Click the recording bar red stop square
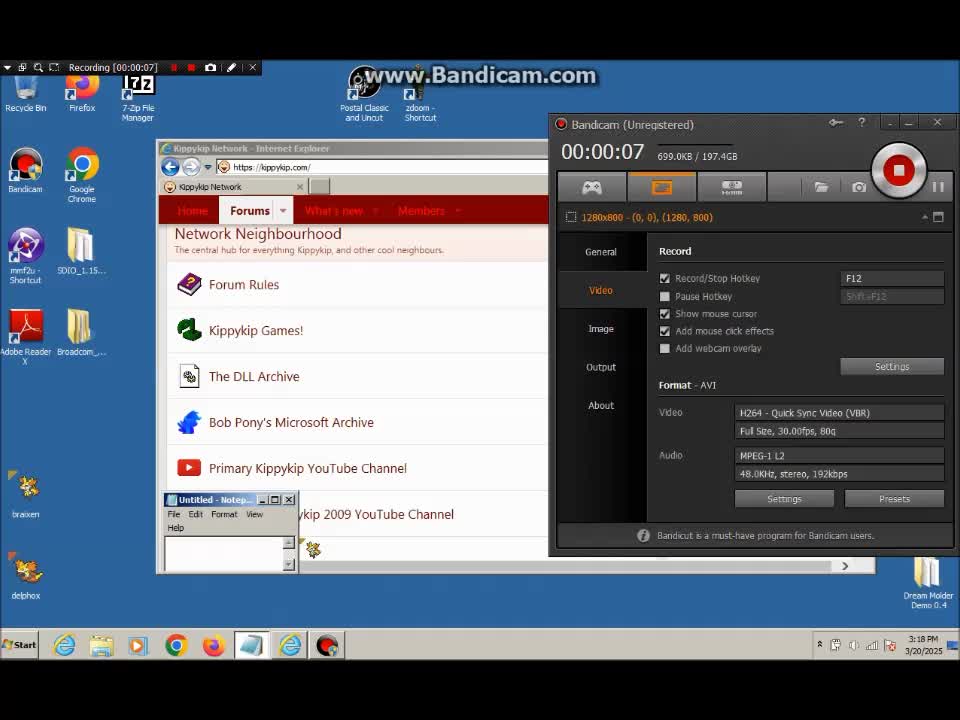 click(191, 67)
